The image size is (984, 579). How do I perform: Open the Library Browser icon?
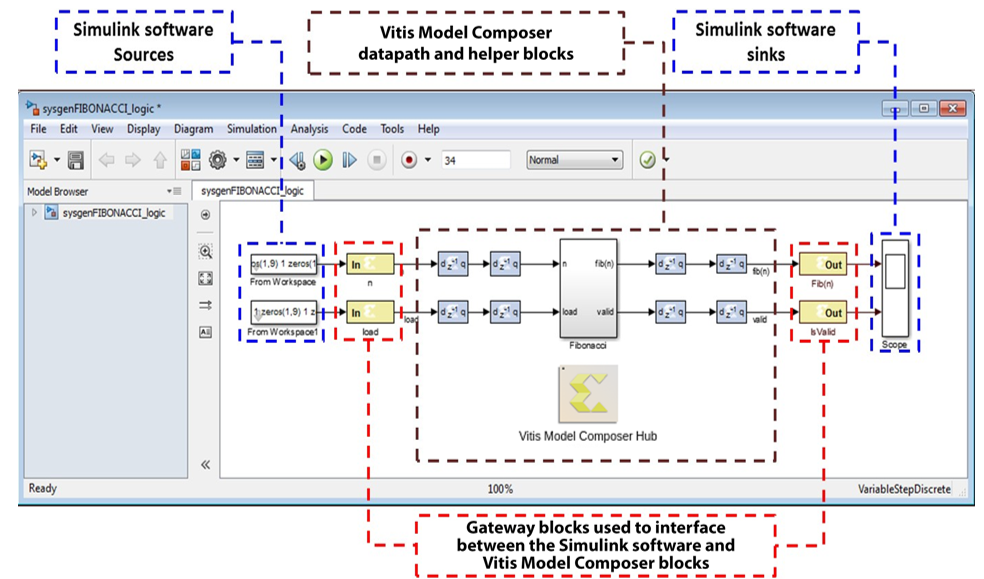click(190, 160)
